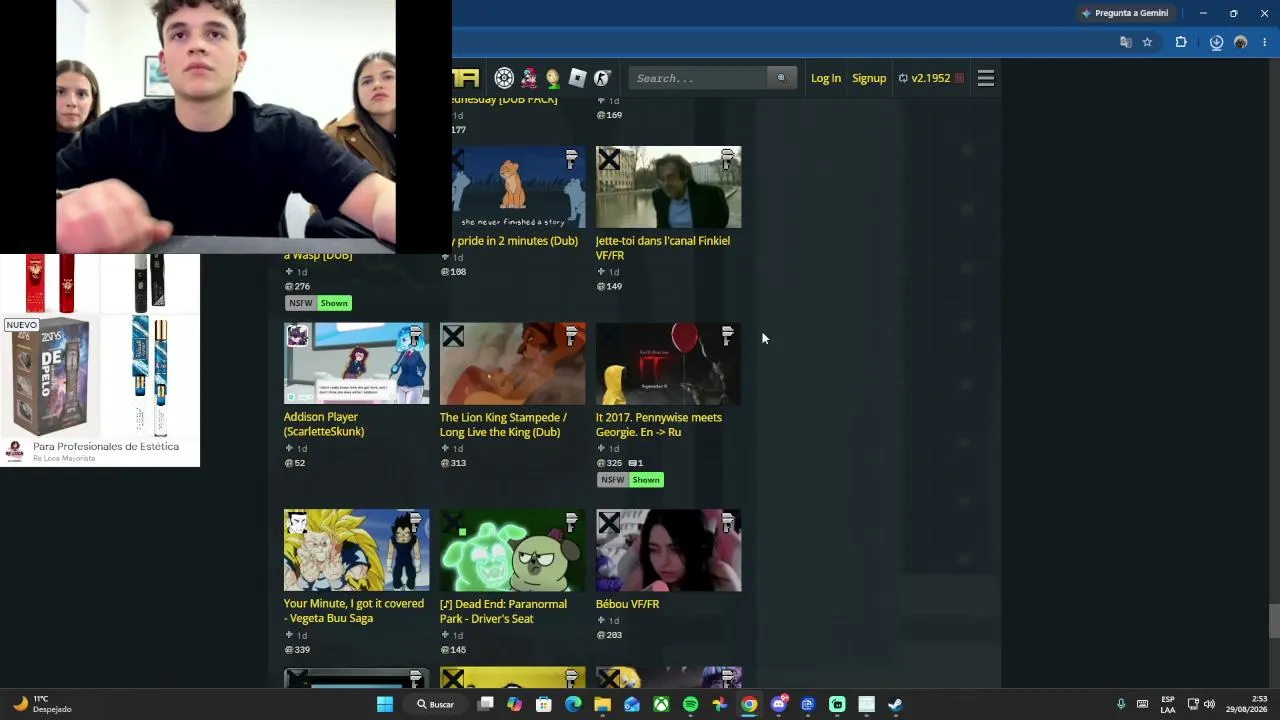Image resolution: width=1280 pixels, height=720 pixels.
Task: Open the weather widget showing 11°C Despejado
Action: (42, 704)
